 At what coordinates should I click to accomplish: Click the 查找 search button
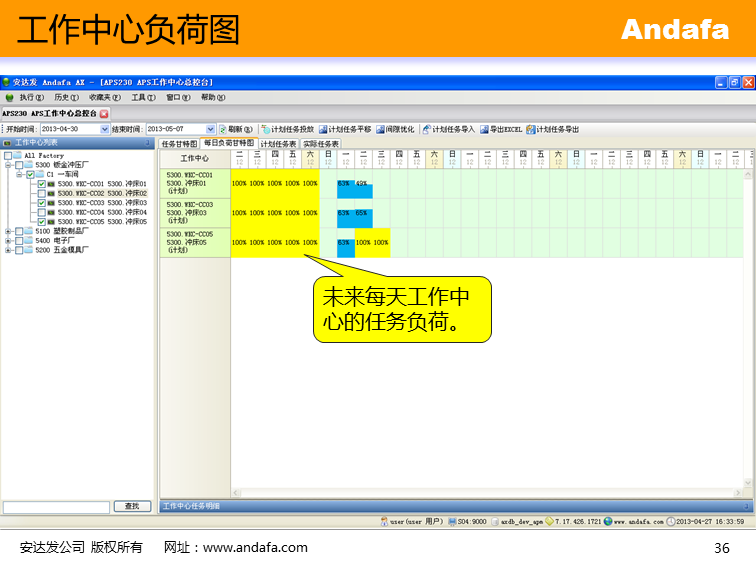(x=132, y=507)
